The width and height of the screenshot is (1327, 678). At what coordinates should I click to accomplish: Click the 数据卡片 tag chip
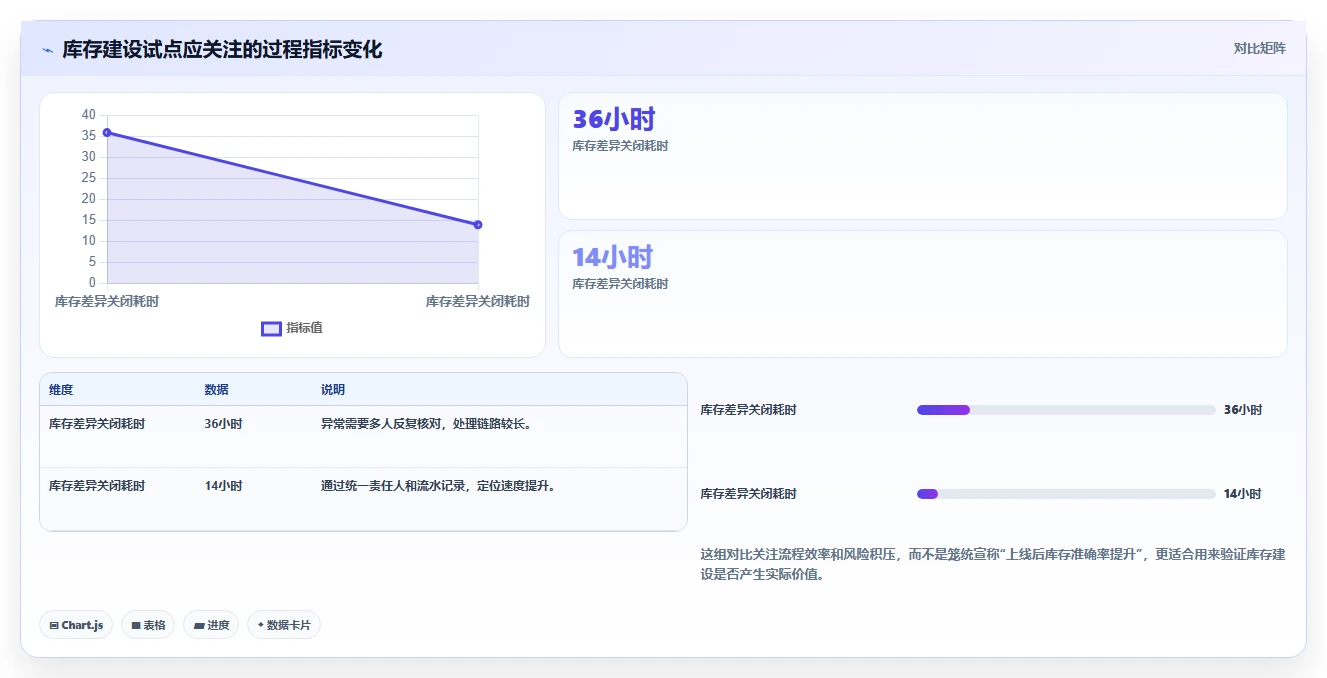pyautogui.click(x=284, y=625)
